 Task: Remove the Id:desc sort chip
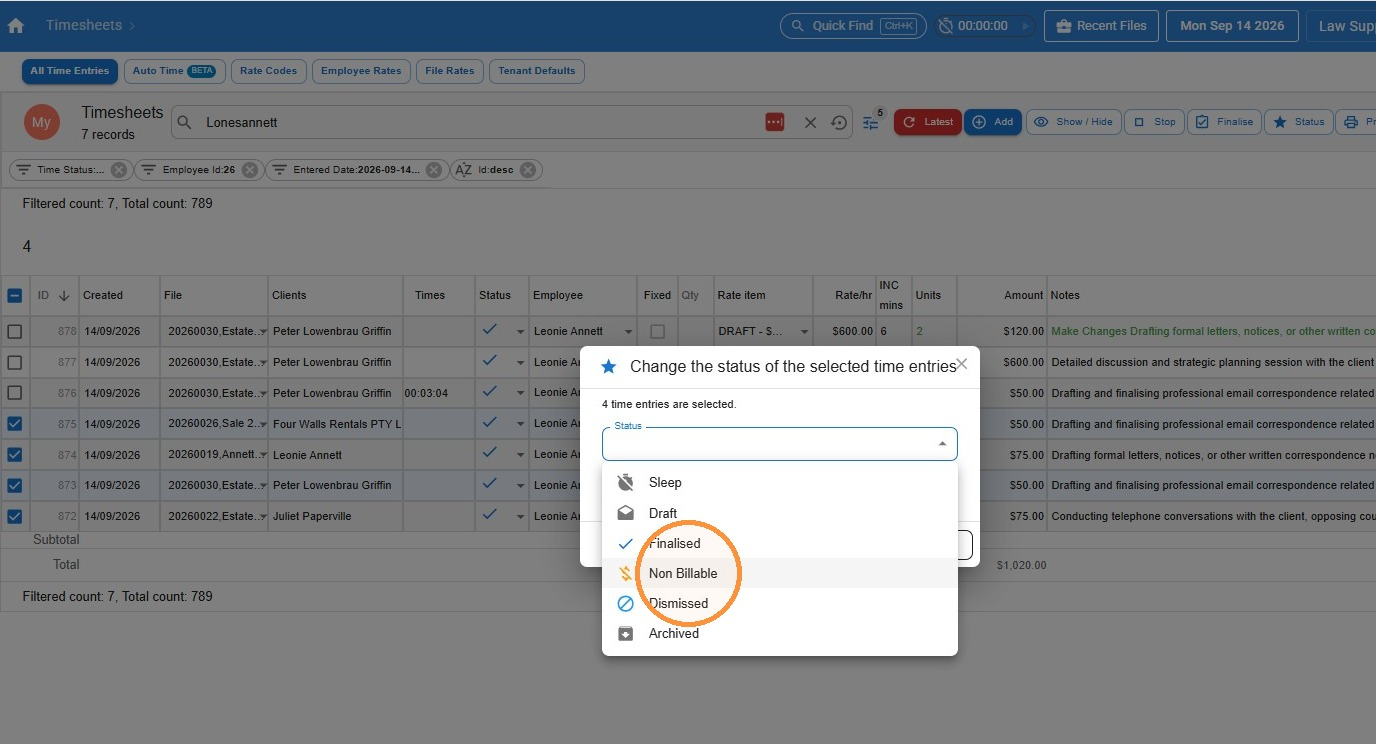pyautogui.click(x=529, y=170)
